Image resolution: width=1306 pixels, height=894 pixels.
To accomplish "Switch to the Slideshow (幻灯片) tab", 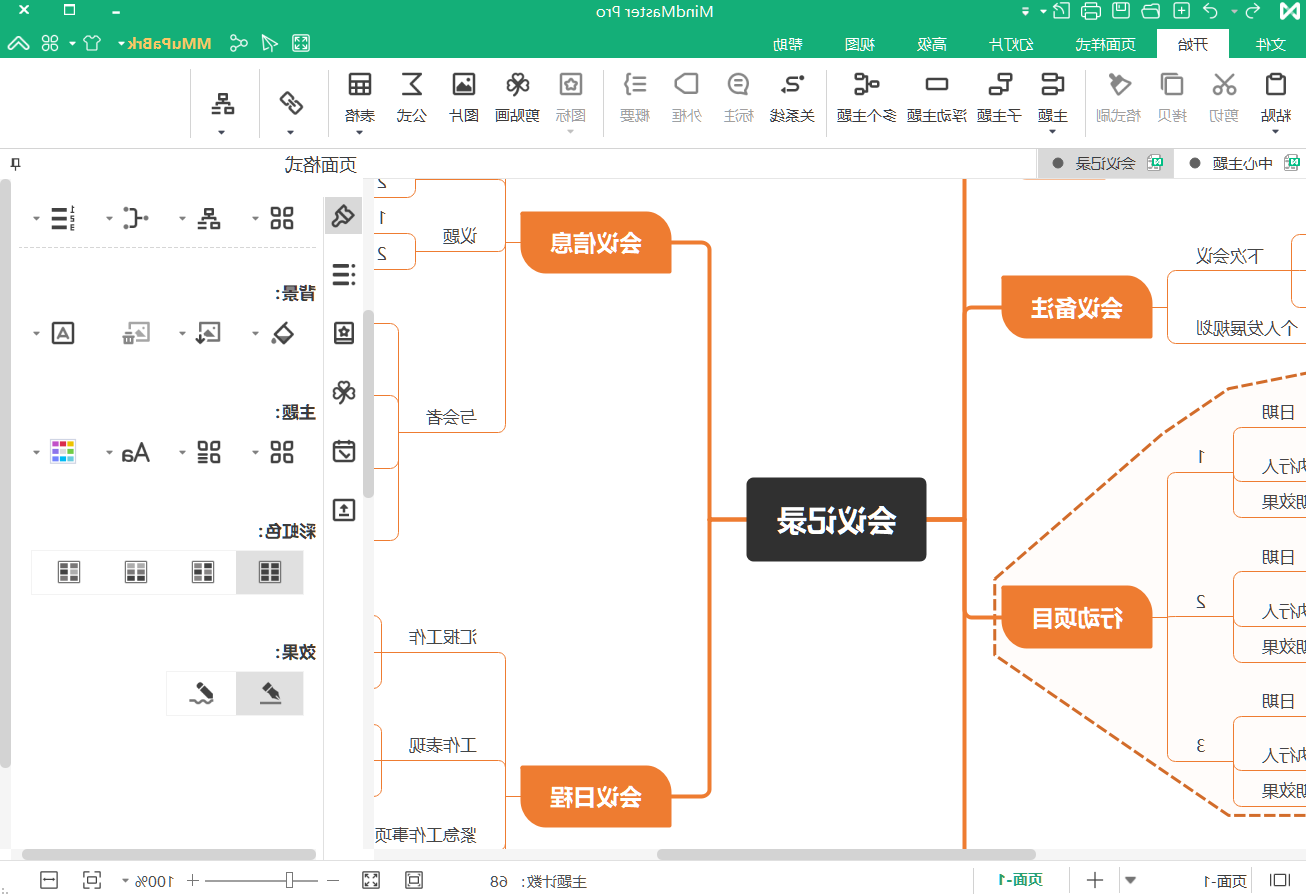I will coord(1010,44).
